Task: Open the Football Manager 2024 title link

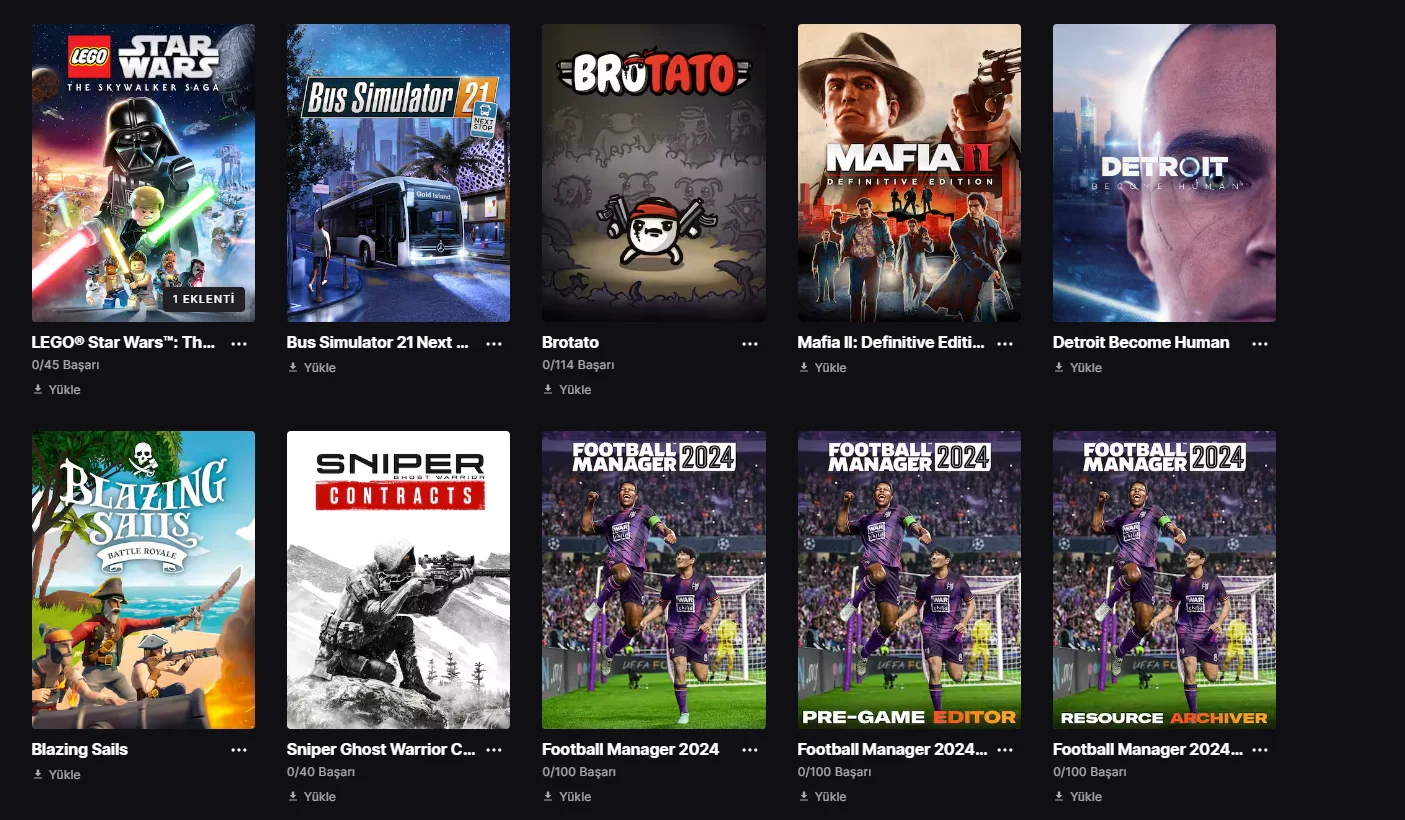Action: point(630,749)
